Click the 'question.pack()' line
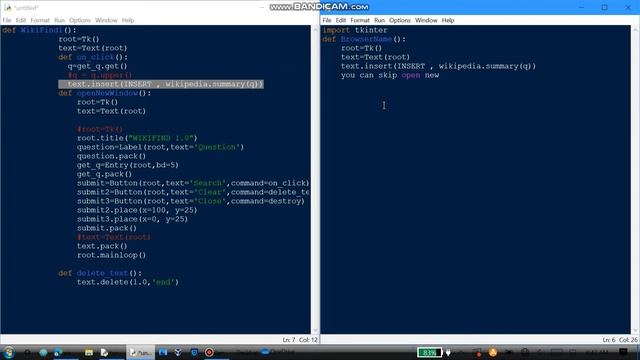 tap(111, 156)
